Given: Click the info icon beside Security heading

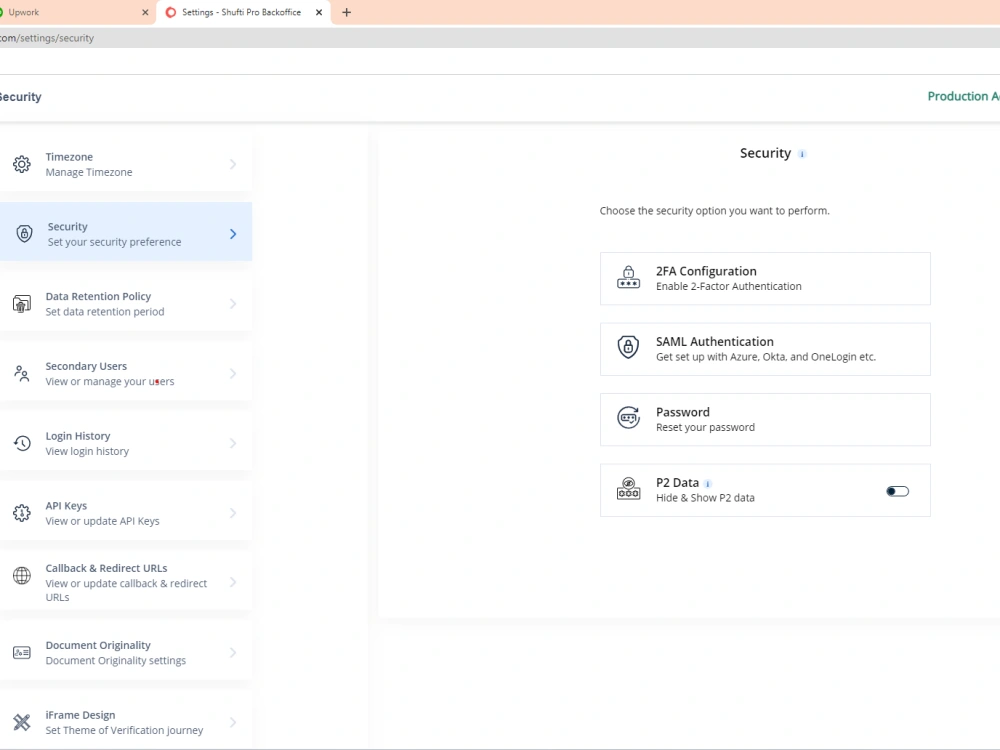Looking at the screenshot, I should (802, 154).
